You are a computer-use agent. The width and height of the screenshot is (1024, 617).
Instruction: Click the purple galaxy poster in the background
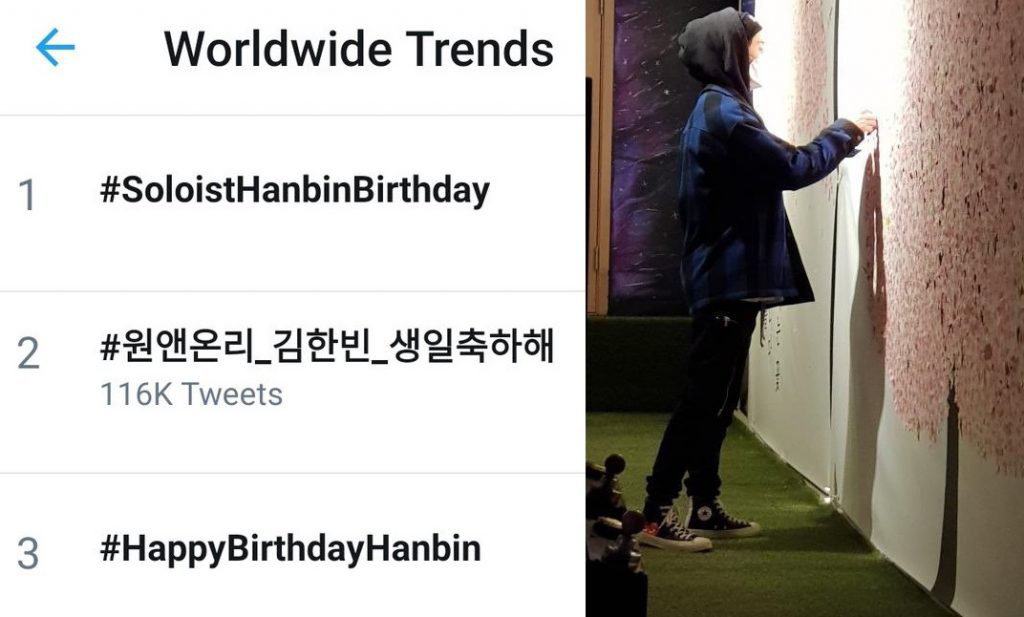pos(647,157)
